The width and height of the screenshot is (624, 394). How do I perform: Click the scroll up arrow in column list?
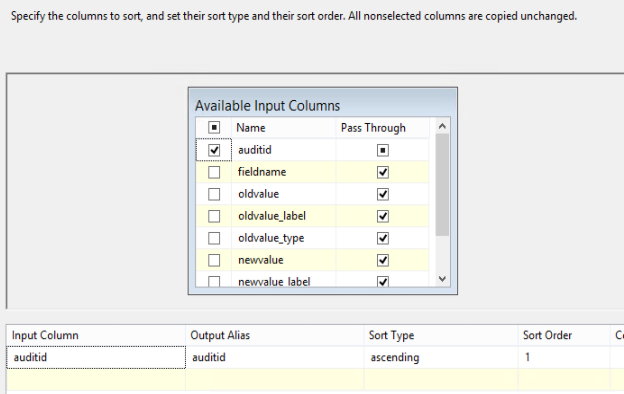(442, 127)
